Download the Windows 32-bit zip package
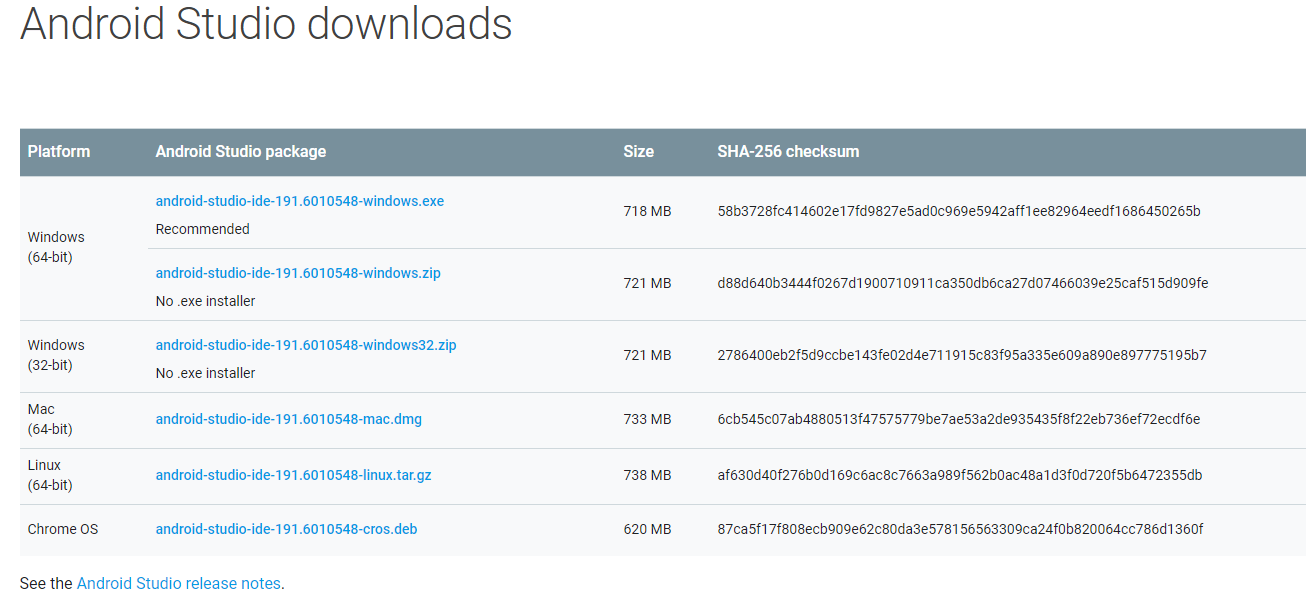Viewport: 1306px width, 611px height. point(305,344)
